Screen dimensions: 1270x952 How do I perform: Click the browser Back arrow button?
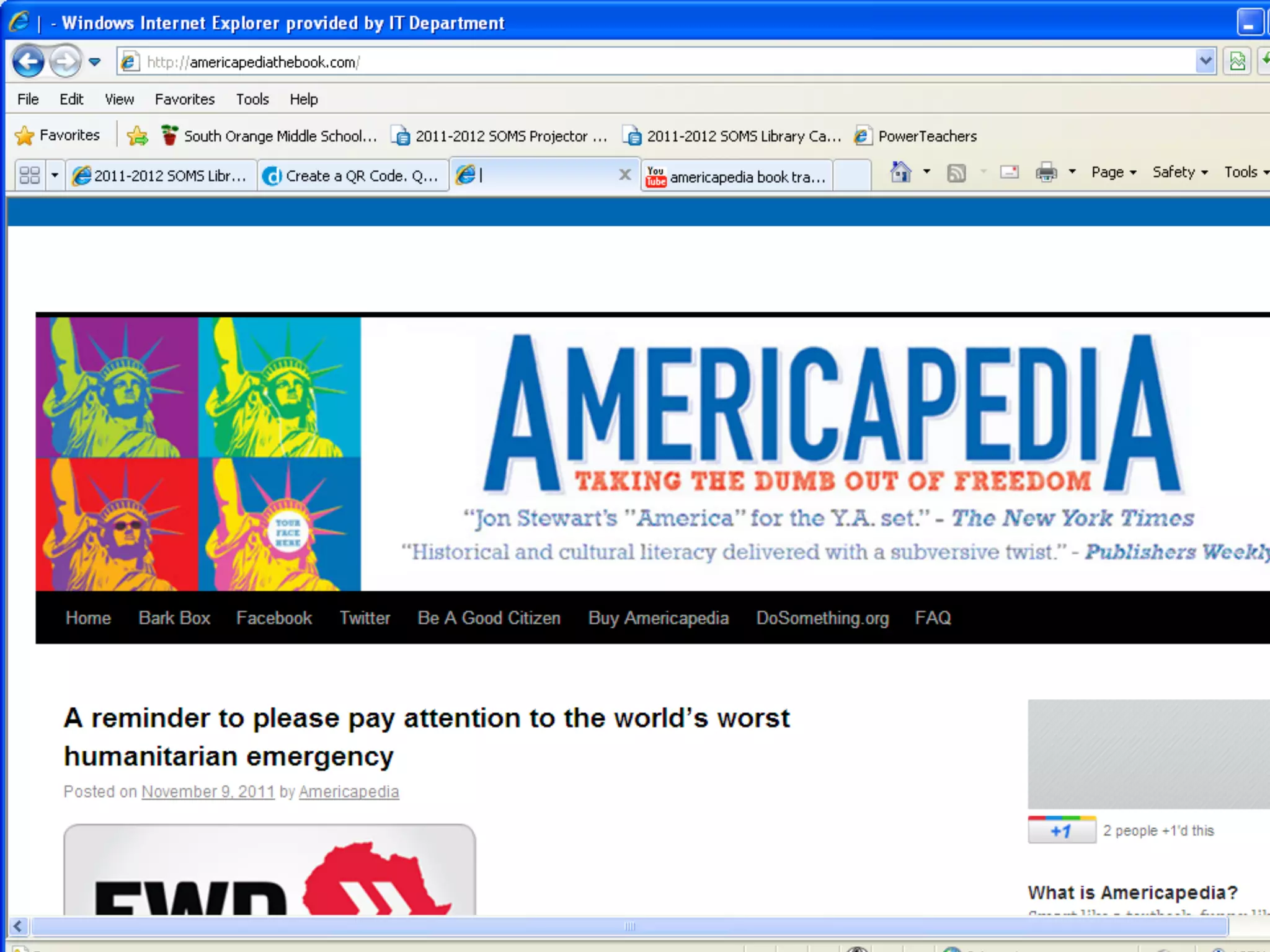(x=28, y=61)
